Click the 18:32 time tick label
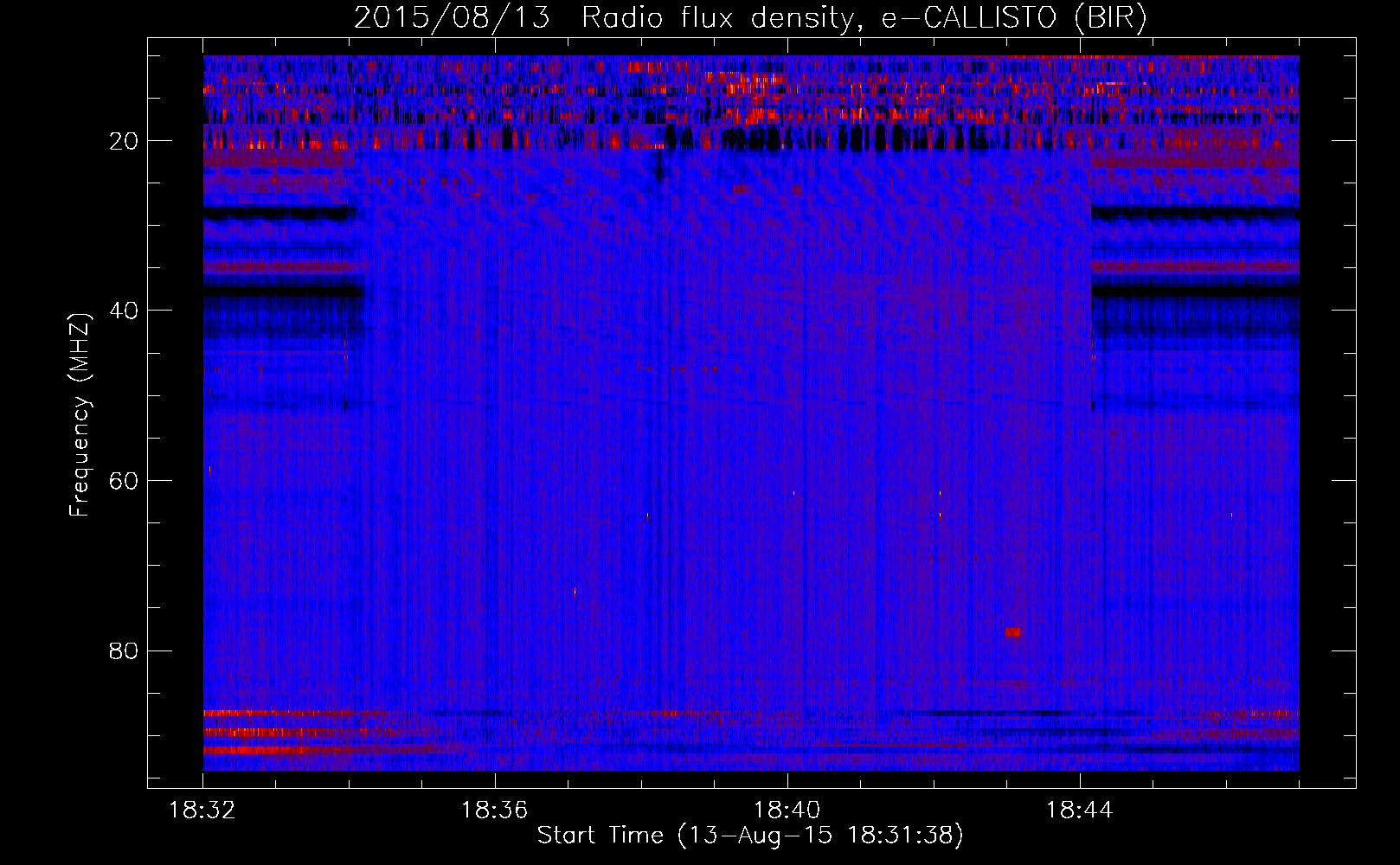The image size is (1400, 865). click(202, 811)
